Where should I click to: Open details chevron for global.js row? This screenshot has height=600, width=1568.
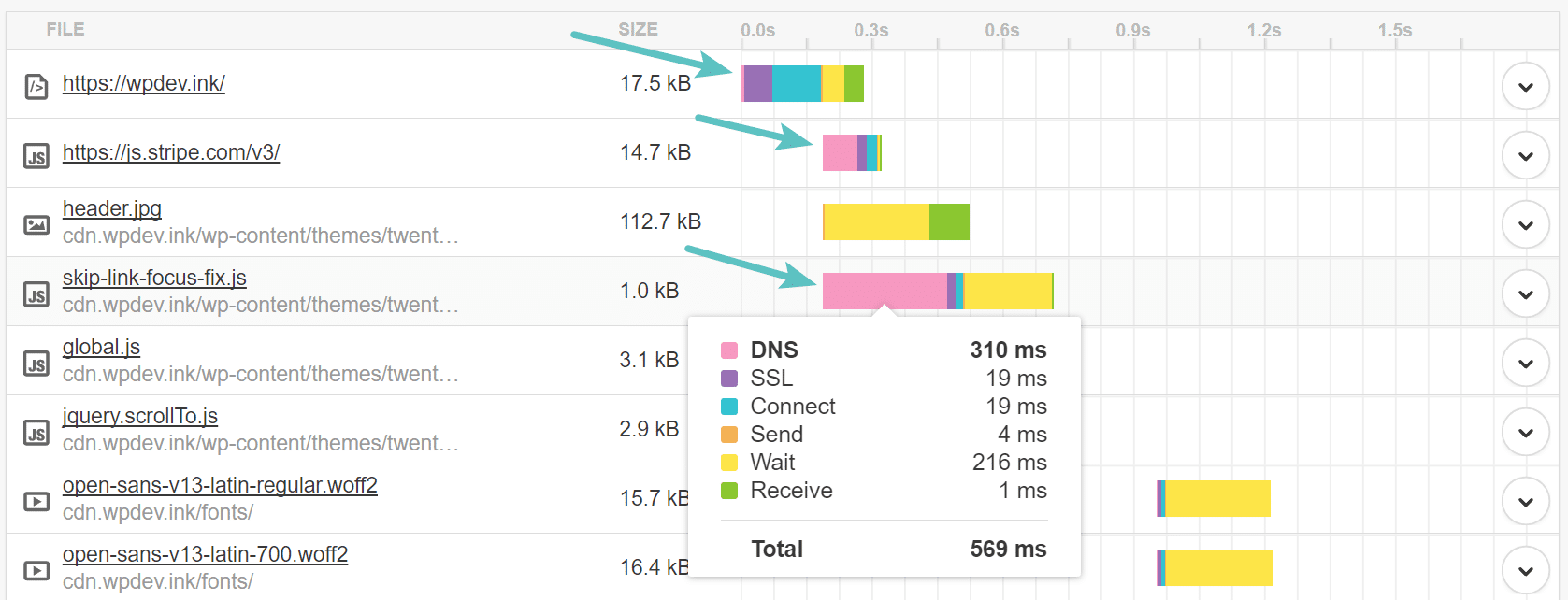coord(1525,363)
